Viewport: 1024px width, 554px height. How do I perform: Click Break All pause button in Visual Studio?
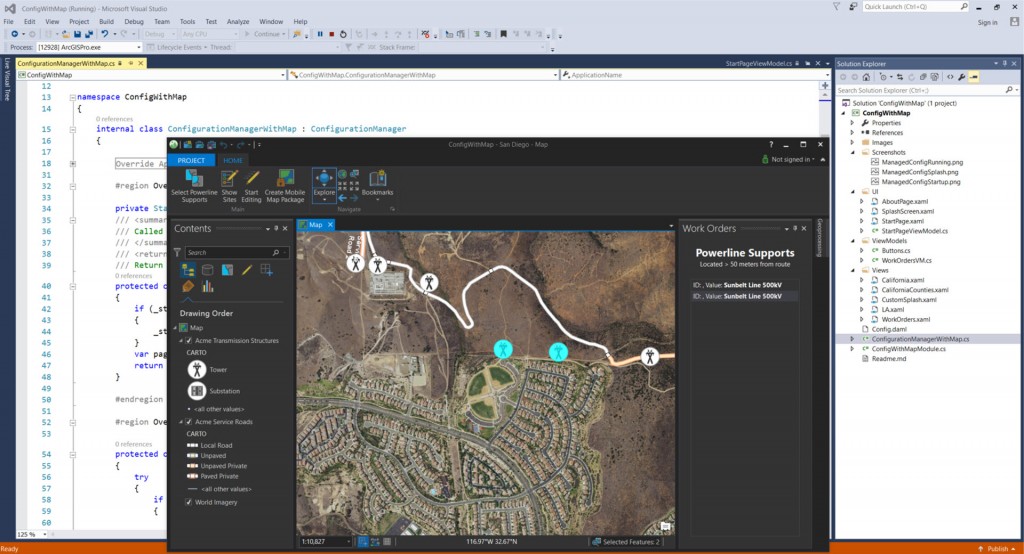click(x=320, y=34)
